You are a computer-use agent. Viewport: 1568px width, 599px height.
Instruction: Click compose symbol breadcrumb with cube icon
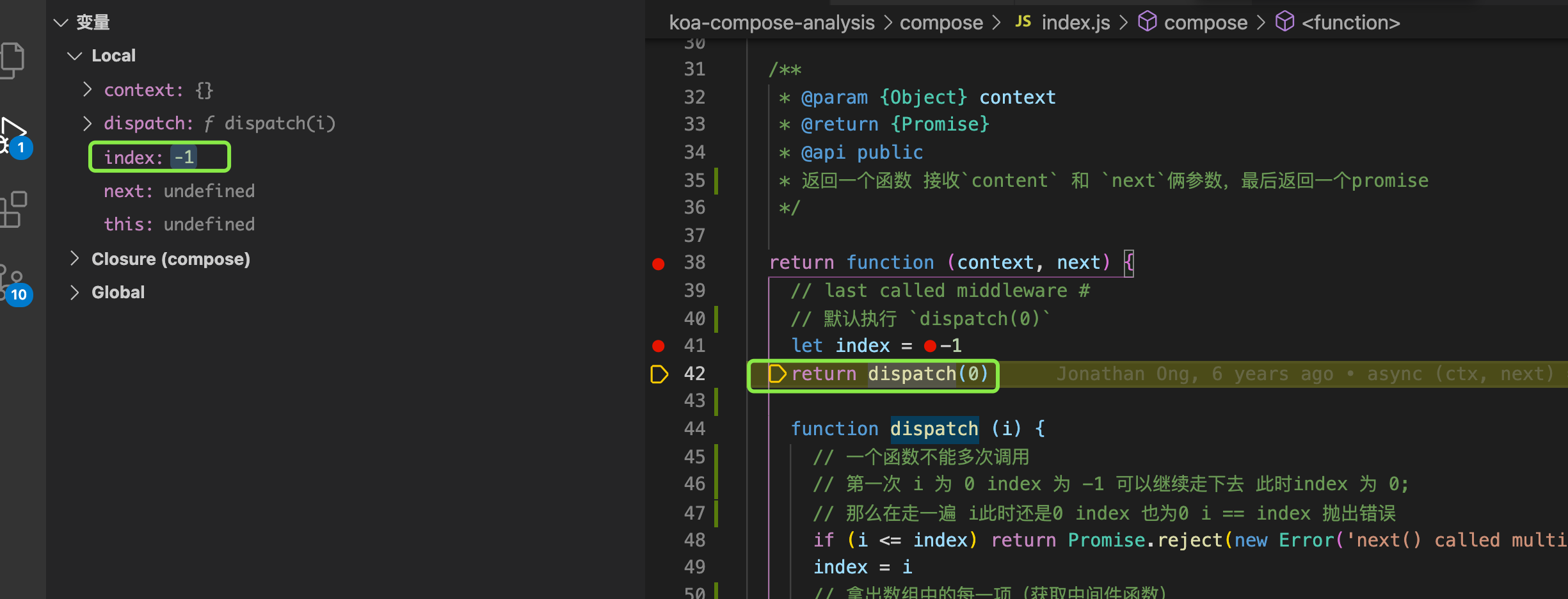tap(1193, 23)
